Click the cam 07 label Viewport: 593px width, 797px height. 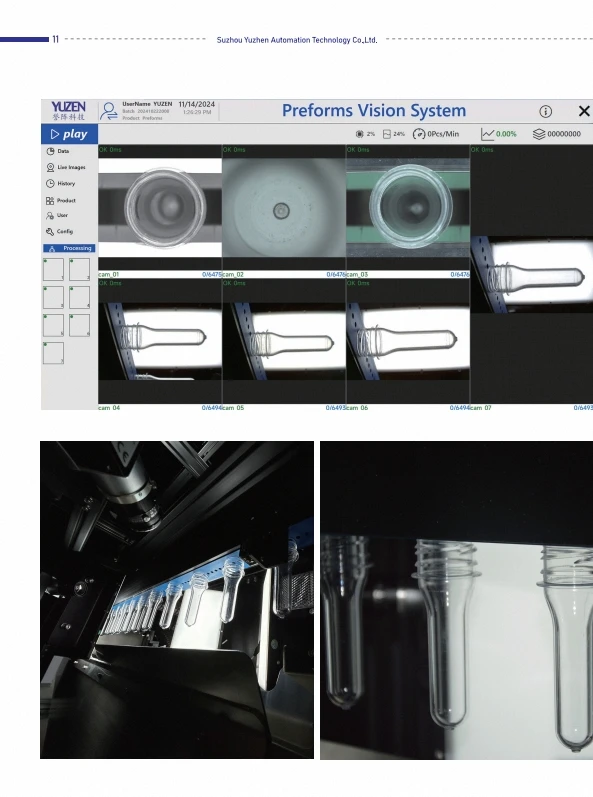tap(481, 408)
